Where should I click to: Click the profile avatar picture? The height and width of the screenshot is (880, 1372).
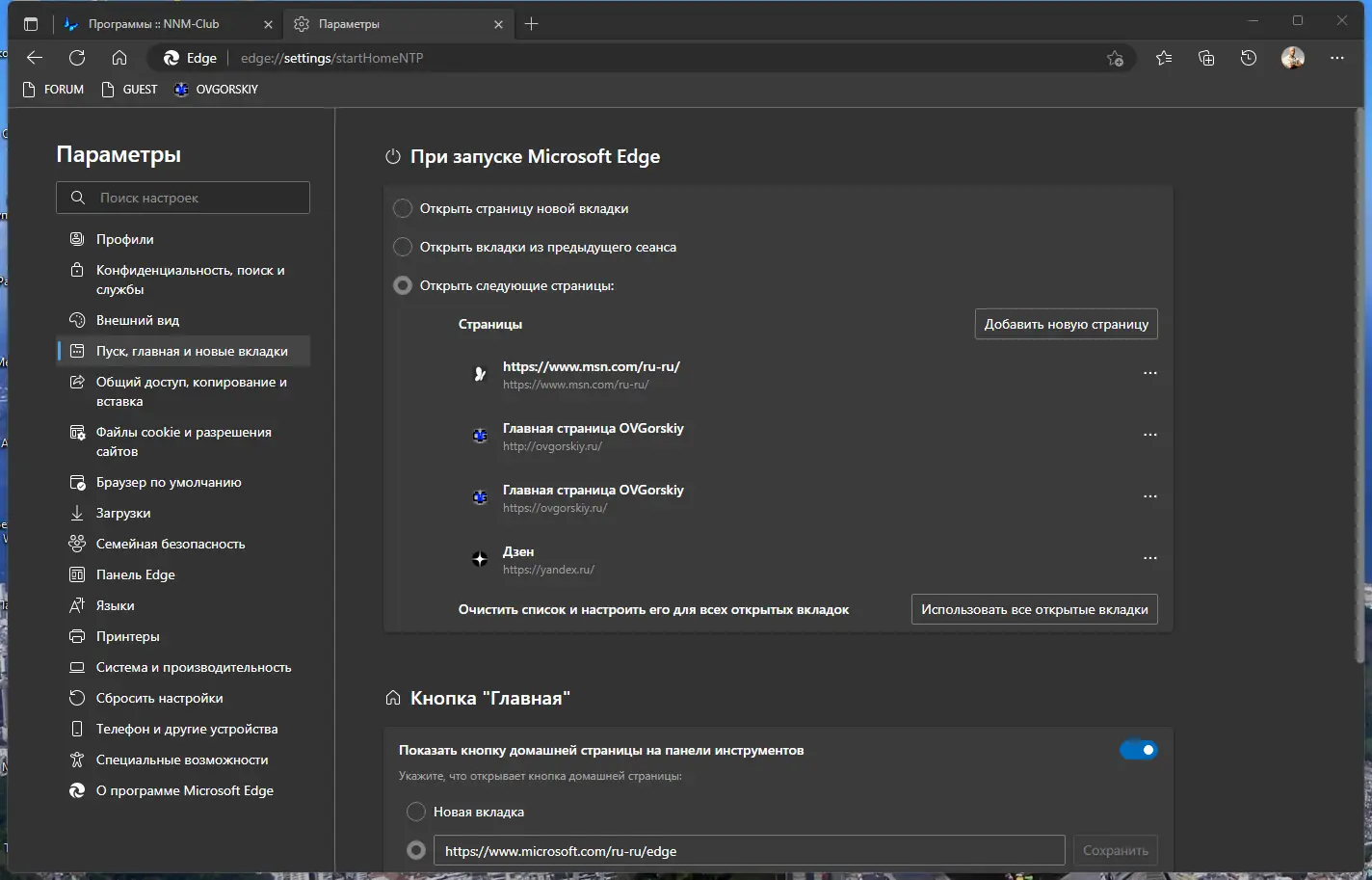1292,58
